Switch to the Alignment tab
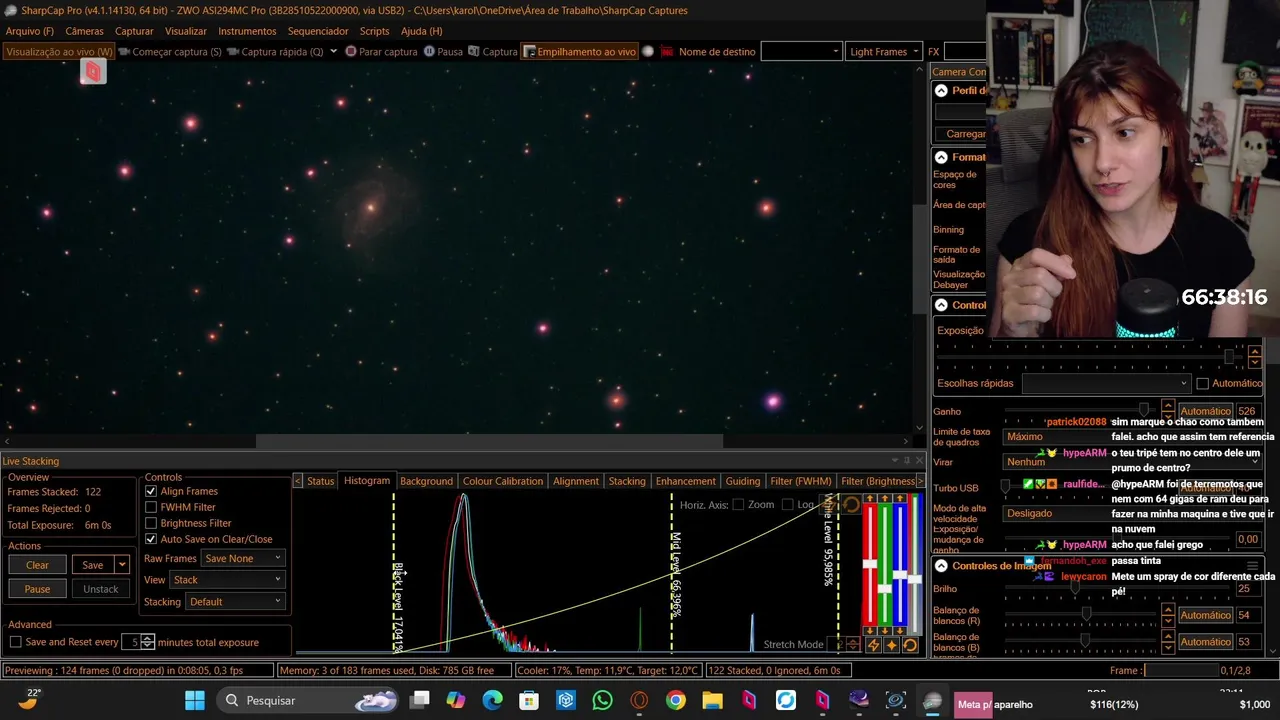Image resolution: width=1280 pixels, height=720 pixels. (x=576, y=481)
